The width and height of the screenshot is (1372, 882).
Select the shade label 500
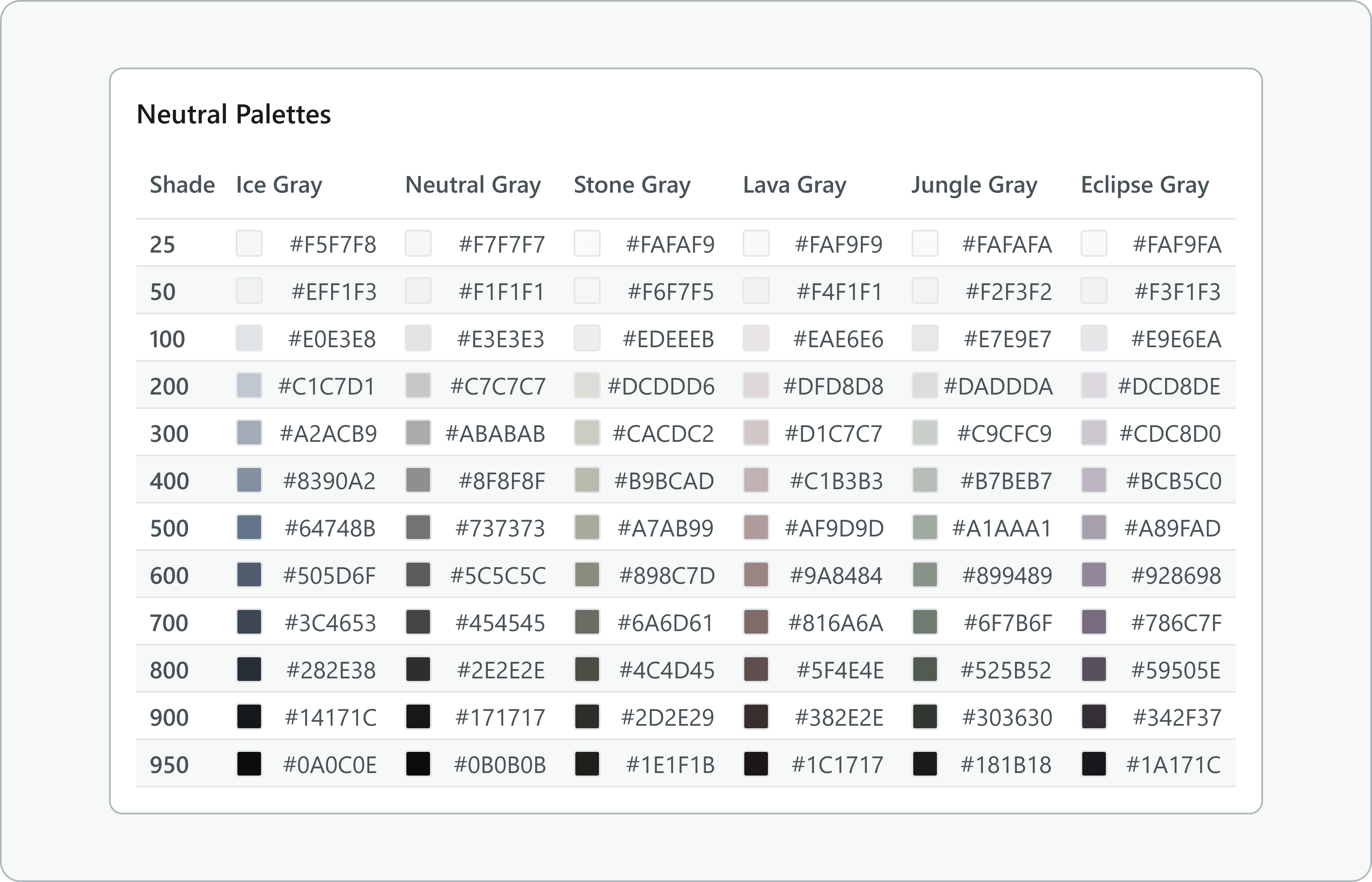pos(169,528)
